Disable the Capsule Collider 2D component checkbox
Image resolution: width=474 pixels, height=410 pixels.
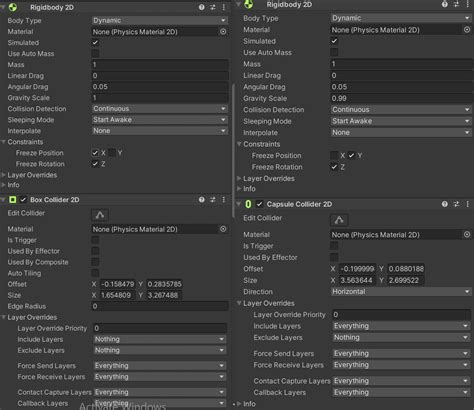(x=260, y=204)
